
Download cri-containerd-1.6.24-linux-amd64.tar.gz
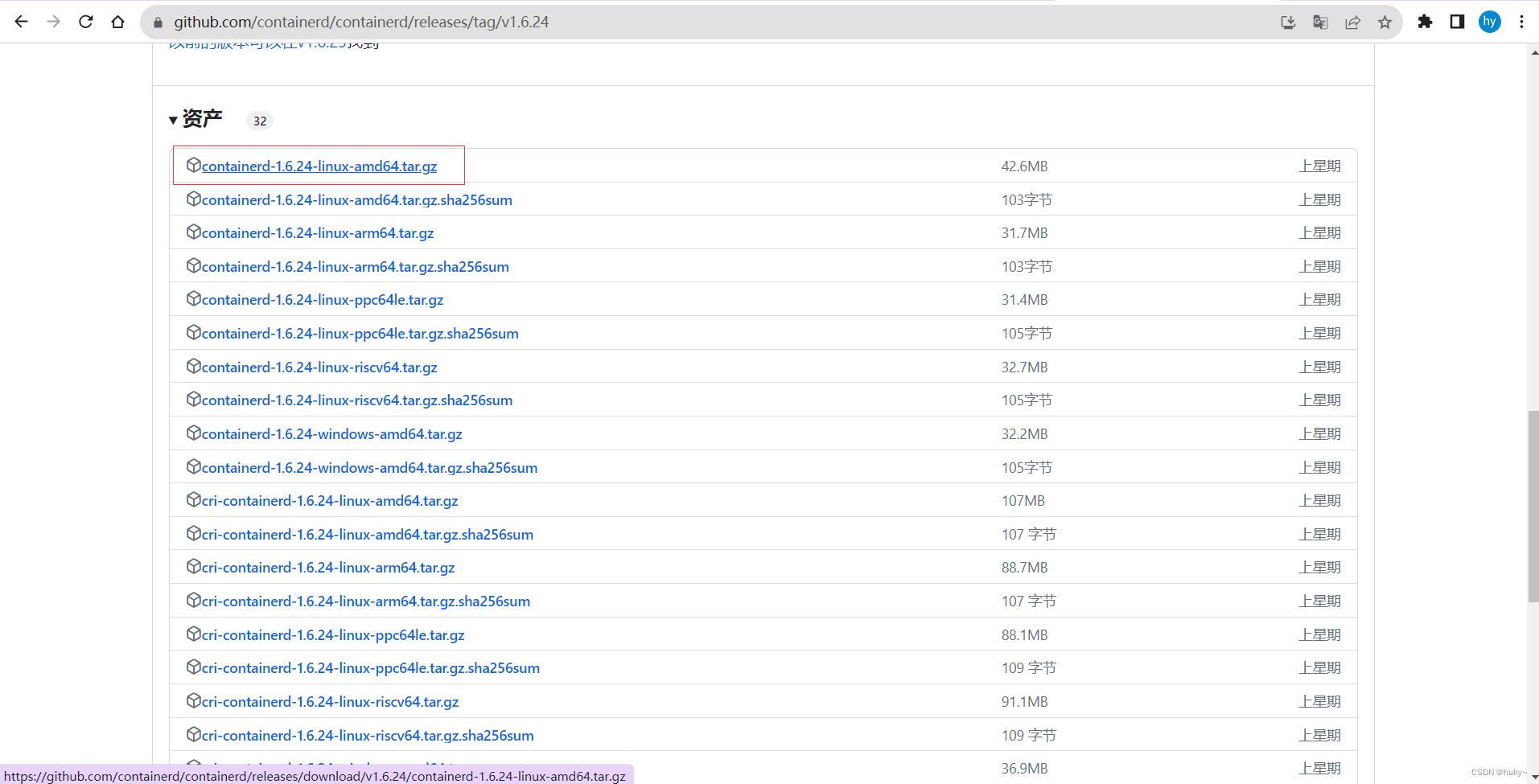tap(330, 501)
